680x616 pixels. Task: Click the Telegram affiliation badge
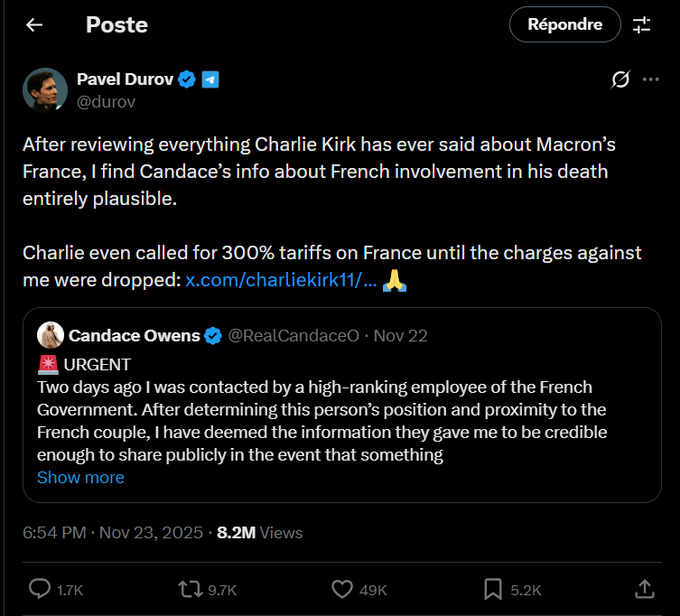coord(210,80)
